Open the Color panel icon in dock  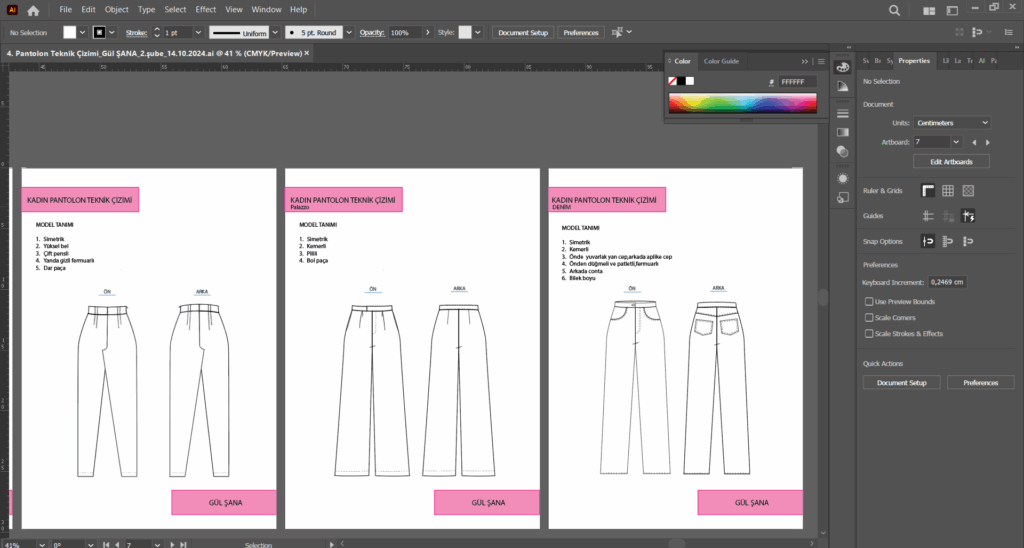[842, 66]
